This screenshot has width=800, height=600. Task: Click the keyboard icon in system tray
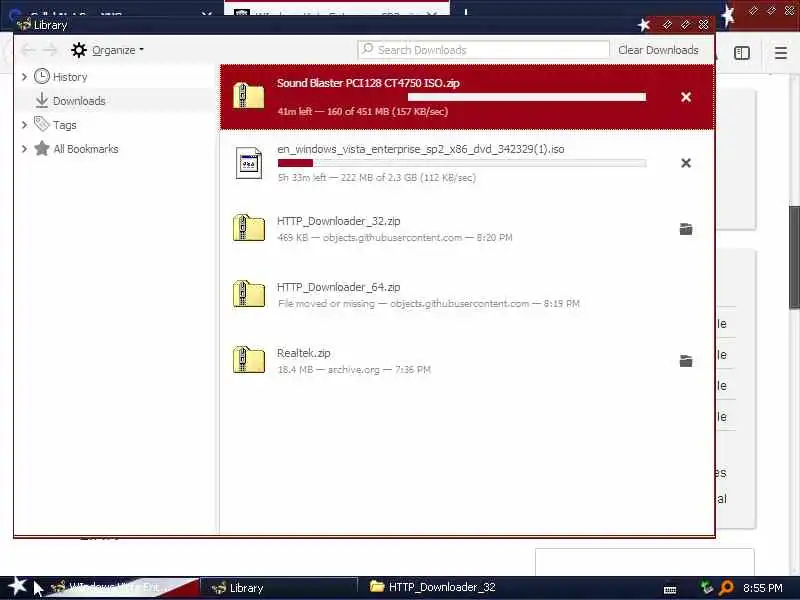[x=670, y=589]
